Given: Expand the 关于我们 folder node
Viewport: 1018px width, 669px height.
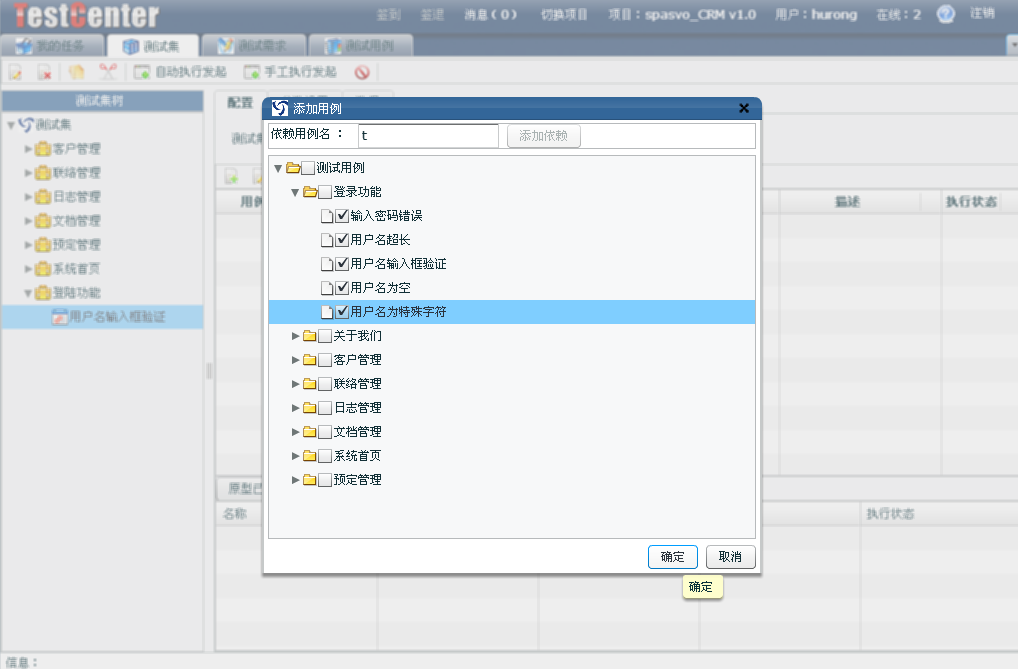Looking at the screenshot, I should (x=295, y=336).
